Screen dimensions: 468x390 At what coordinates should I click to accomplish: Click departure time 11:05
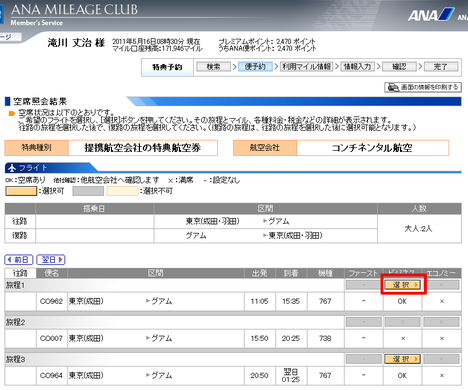click(259, 301)
